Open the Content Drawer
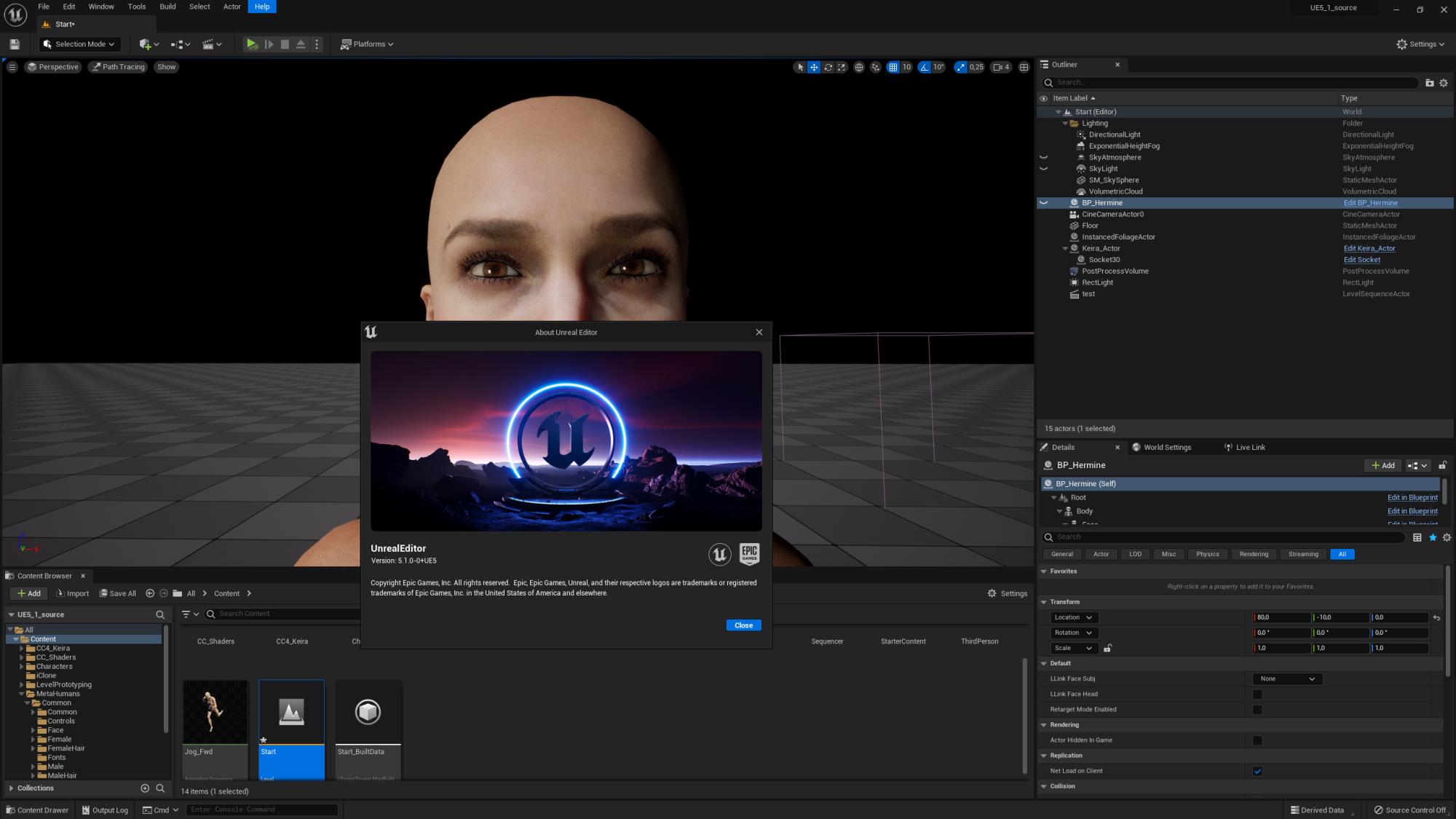The height and width of the screenshot is (819, 1456). [37, 810]
